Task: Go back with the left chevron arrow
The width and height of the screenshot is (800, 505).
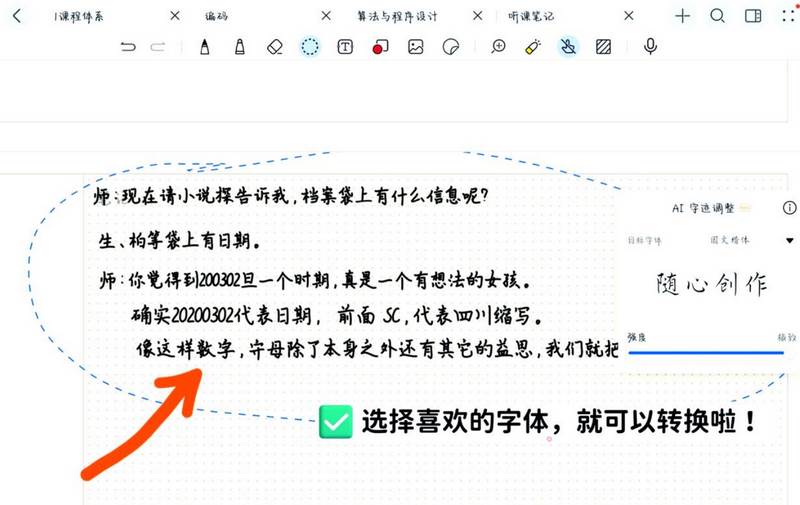Action: coord(17,16)
